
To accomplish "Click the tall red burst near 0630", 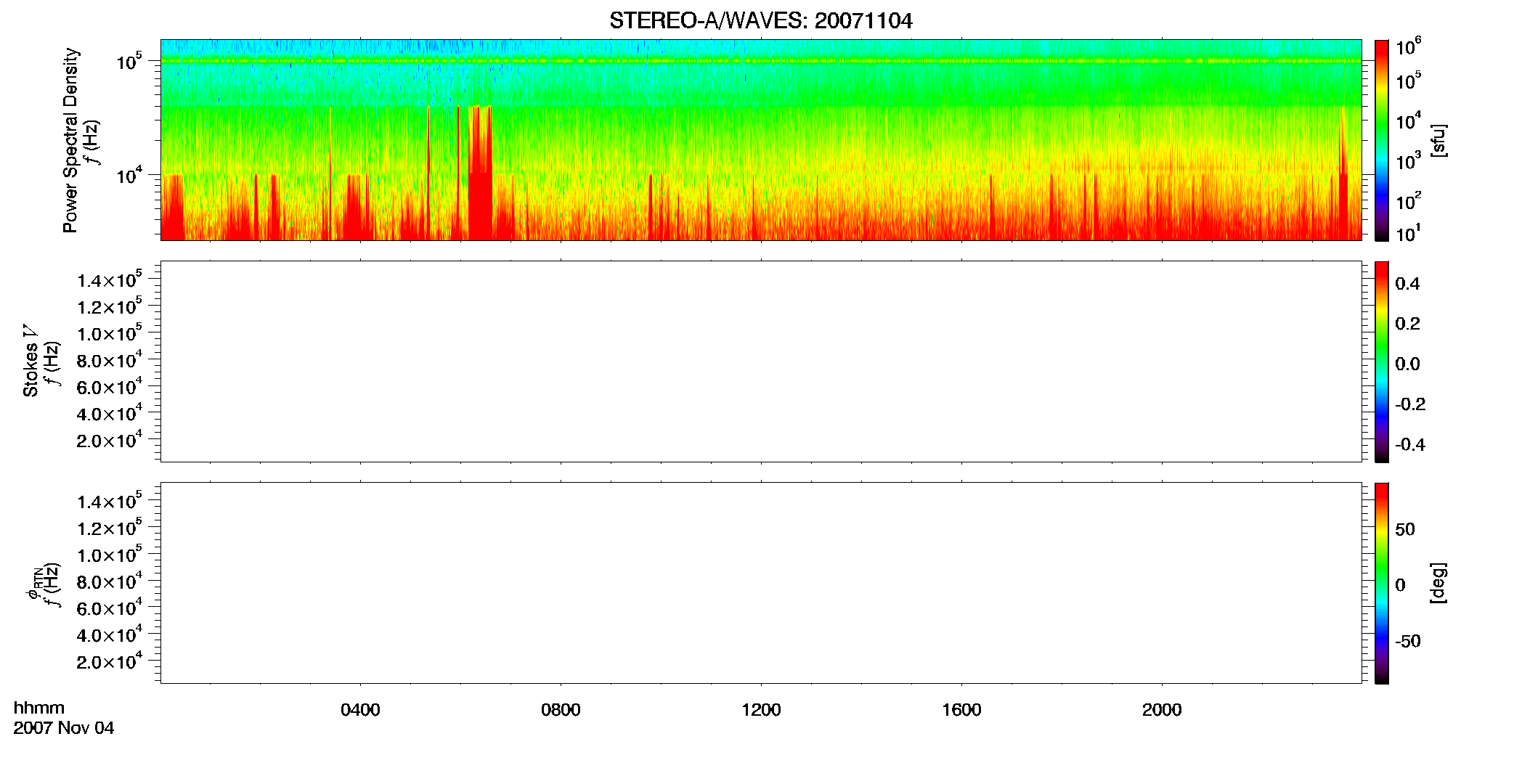I will [480, 173].
